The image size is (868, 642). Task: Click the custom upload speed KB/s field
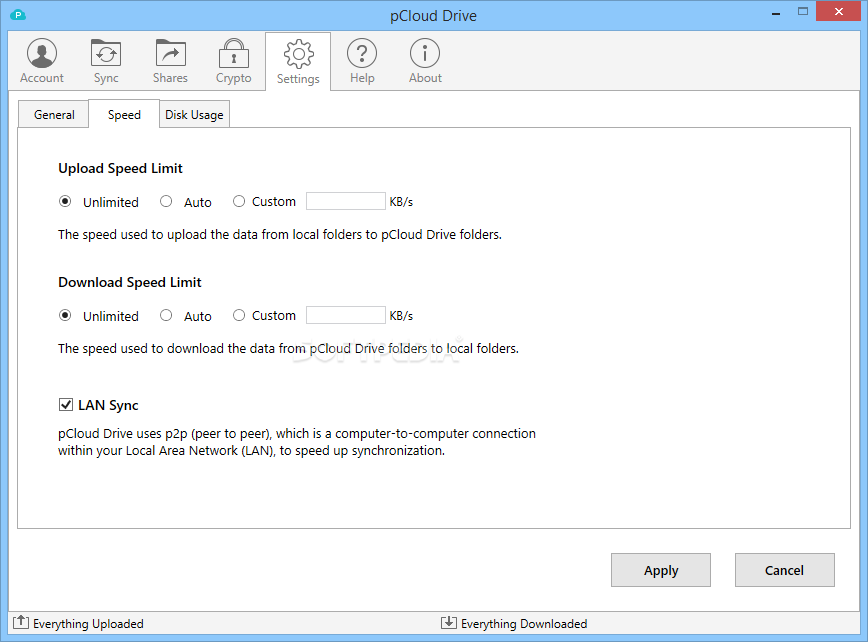point(345,201)
